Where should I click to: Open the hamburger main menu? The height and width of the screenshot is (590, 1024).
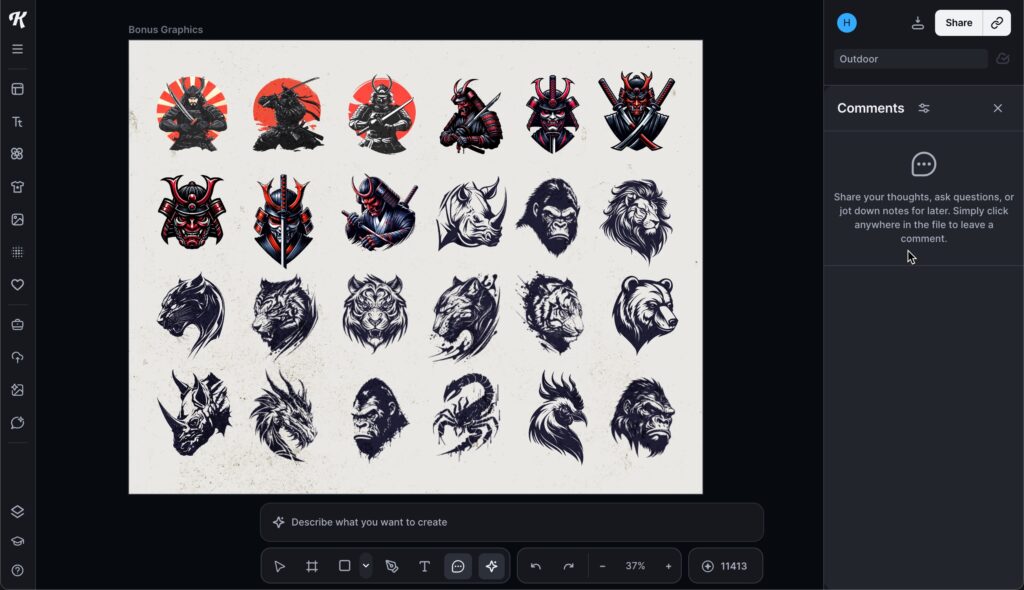(x=18, y=50)
